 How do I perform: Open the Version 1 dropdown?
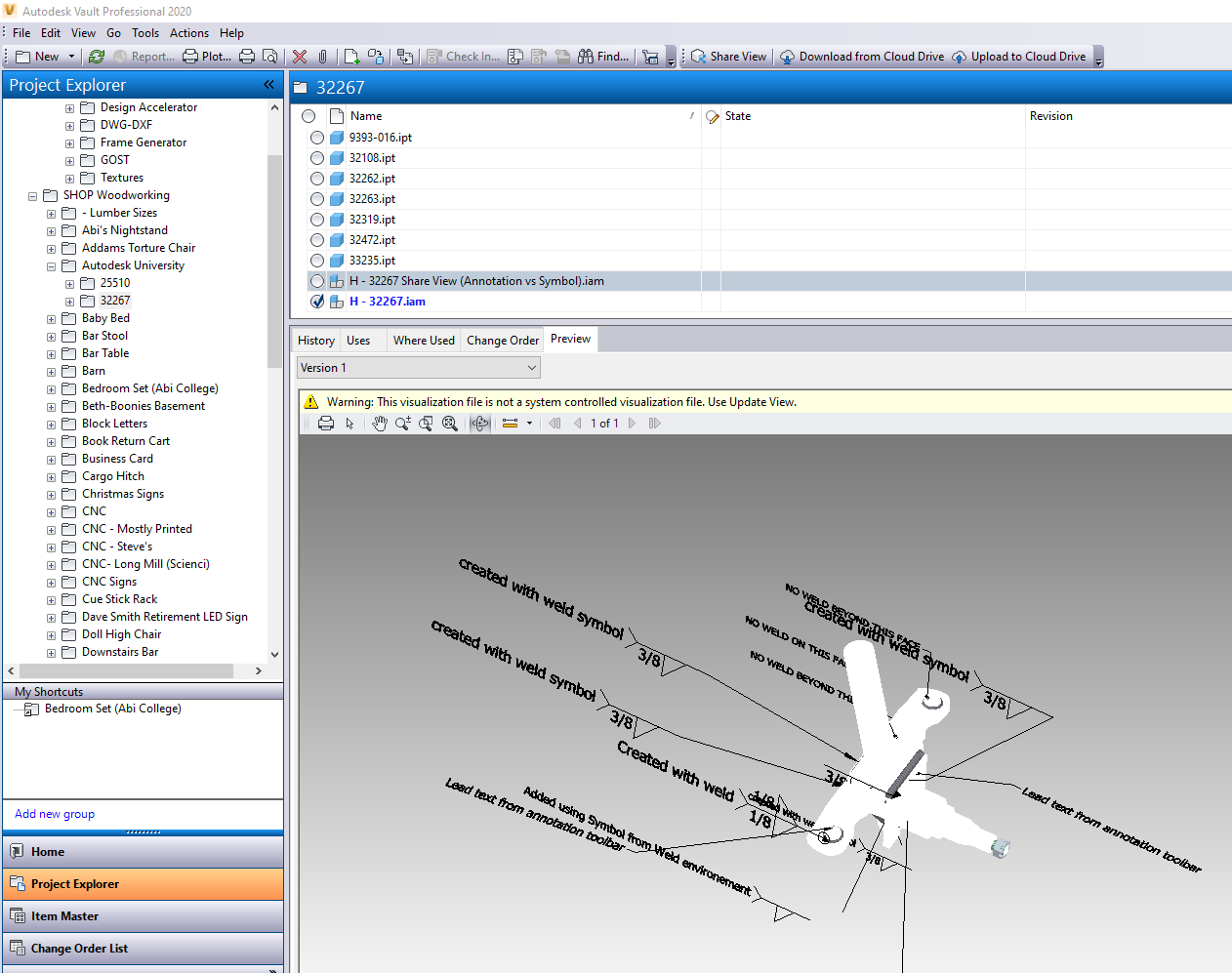(530, 367)
